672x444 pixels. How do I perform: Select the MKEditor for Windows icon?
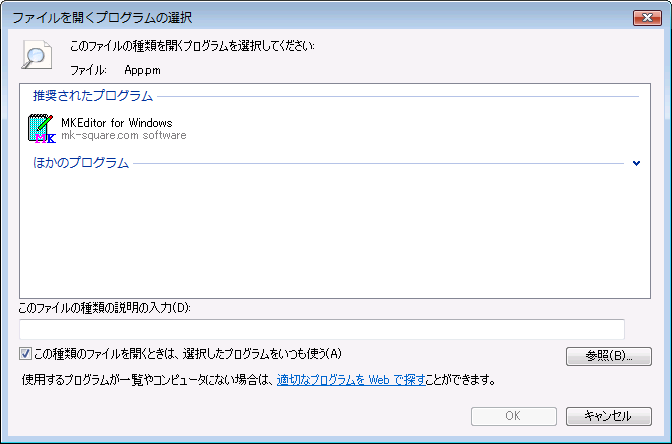click(42, 129)
